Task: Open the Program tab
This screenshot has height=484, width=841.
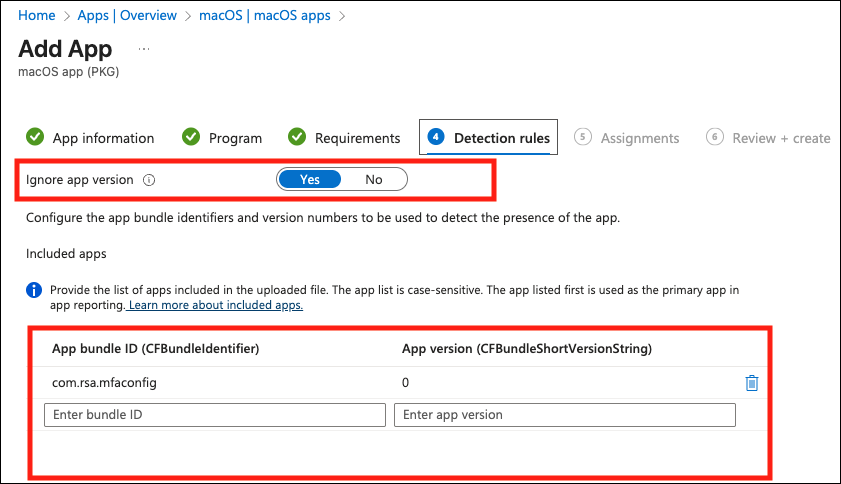Action: point(235,138)
